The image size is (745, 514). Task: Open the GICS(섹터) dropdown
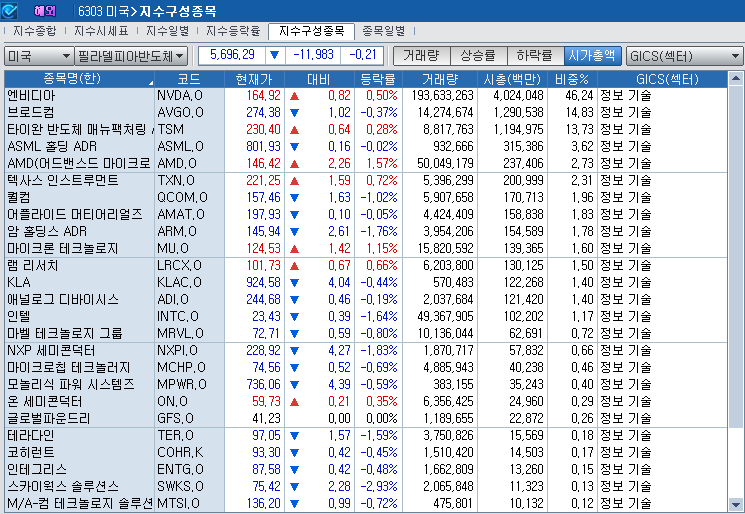(684, 56)
